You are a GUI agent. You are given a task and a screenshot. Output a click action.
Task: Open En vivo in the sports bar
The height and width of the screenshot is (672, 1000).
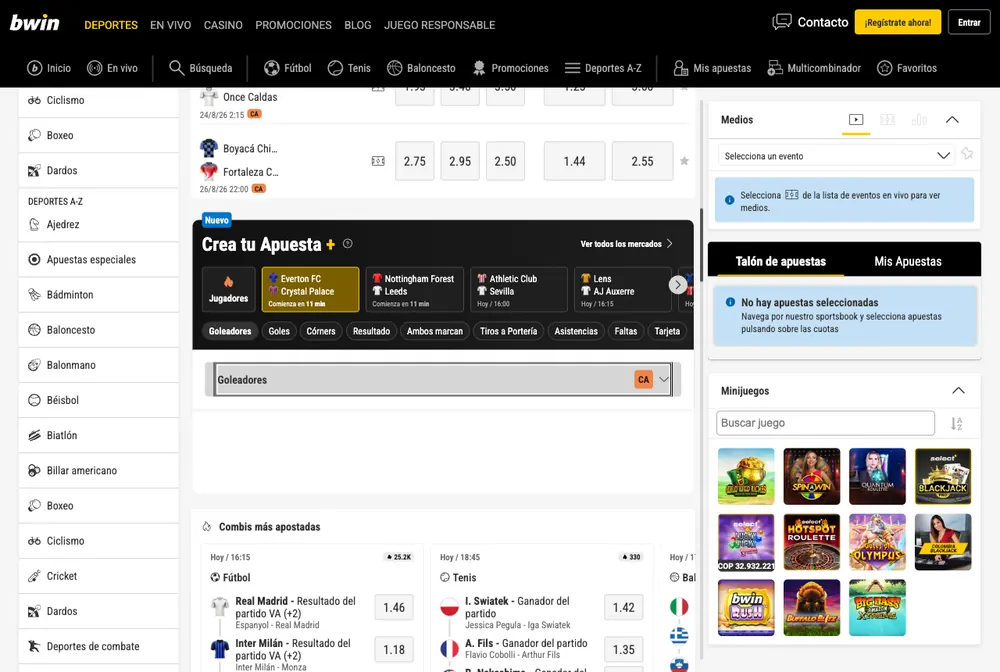click(x=112, y=68)
